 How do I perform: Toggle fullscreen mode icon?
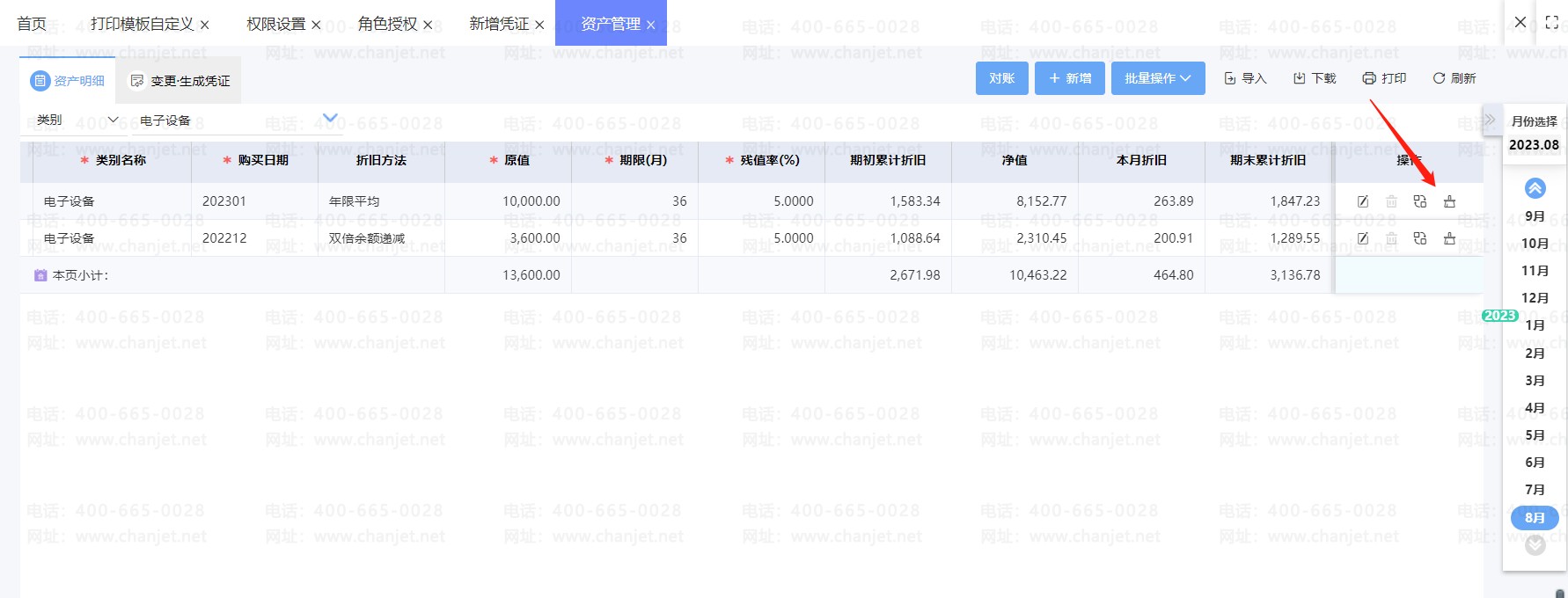point(1552,23)
